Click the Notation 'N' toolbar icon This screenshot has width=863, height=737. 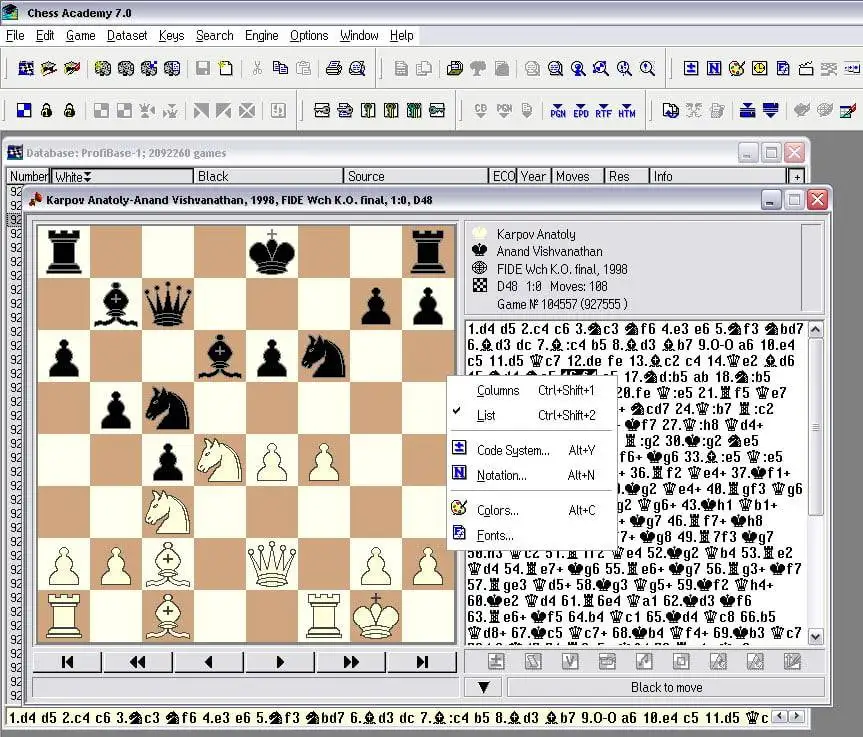click(714, 68)
